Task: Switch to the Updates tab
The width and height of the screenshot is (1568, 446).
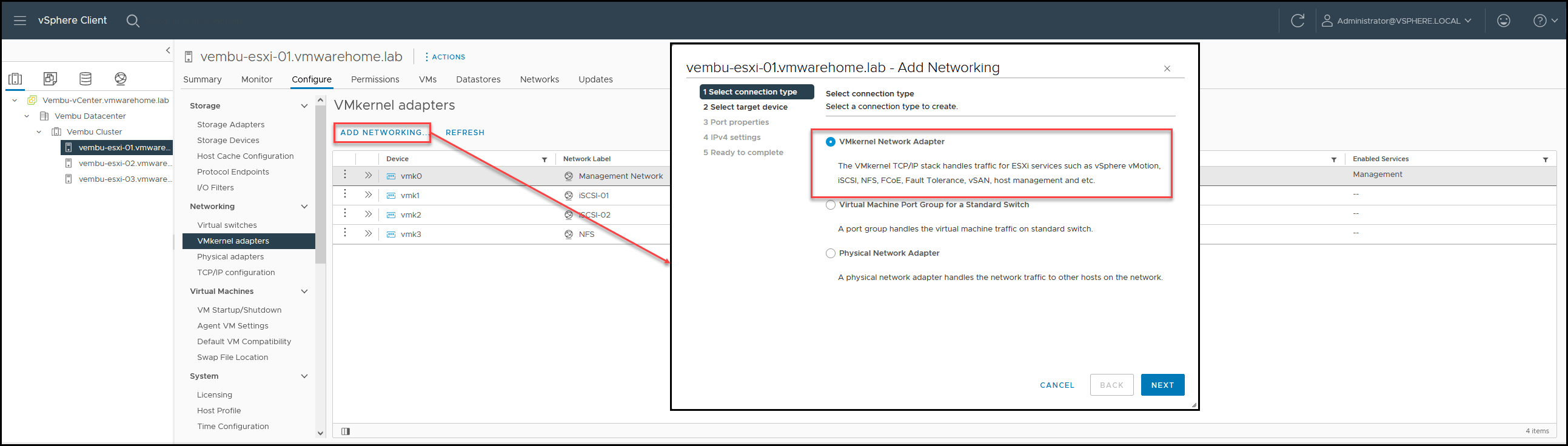Action: tap(595, 79)
